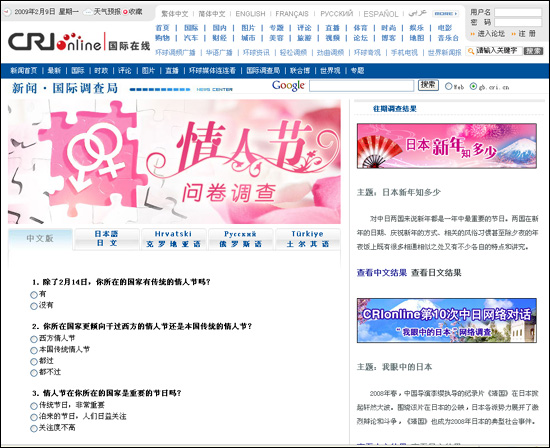This screenshot has width=550, height=448.
Task: Open the 日本新年知多少 banner
Action: [x=447, y=146]
